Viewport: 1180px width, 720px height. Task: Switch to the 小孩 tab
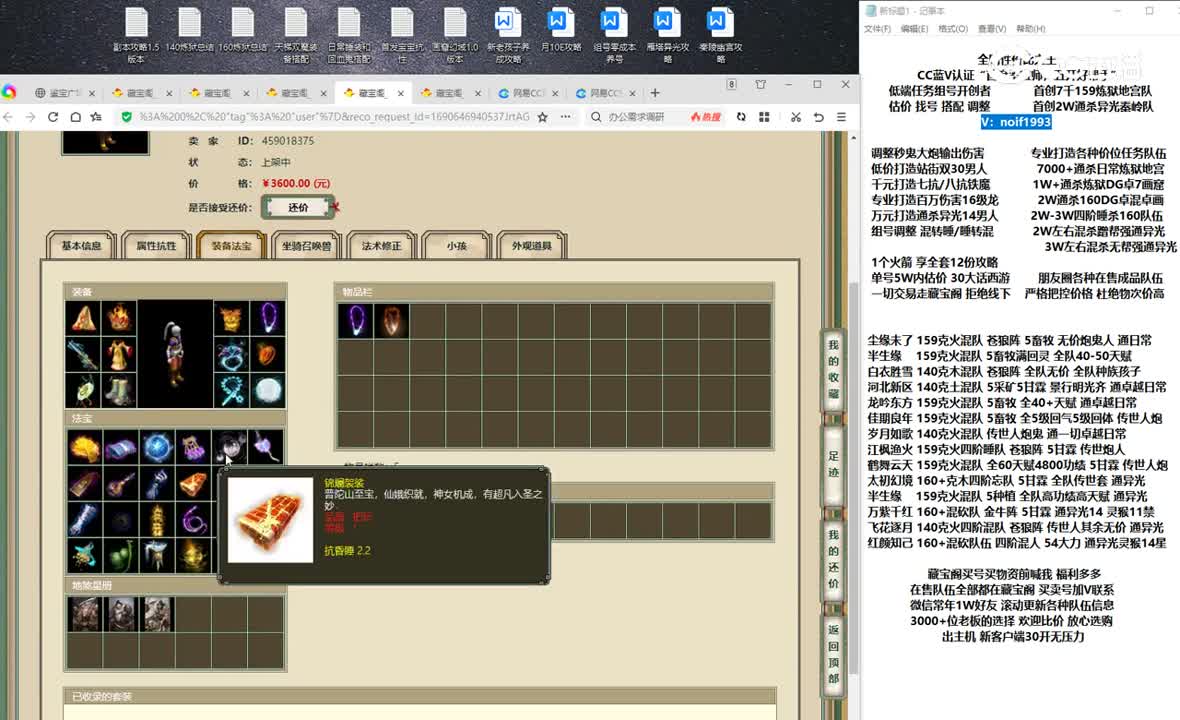(x=457, y=246)
